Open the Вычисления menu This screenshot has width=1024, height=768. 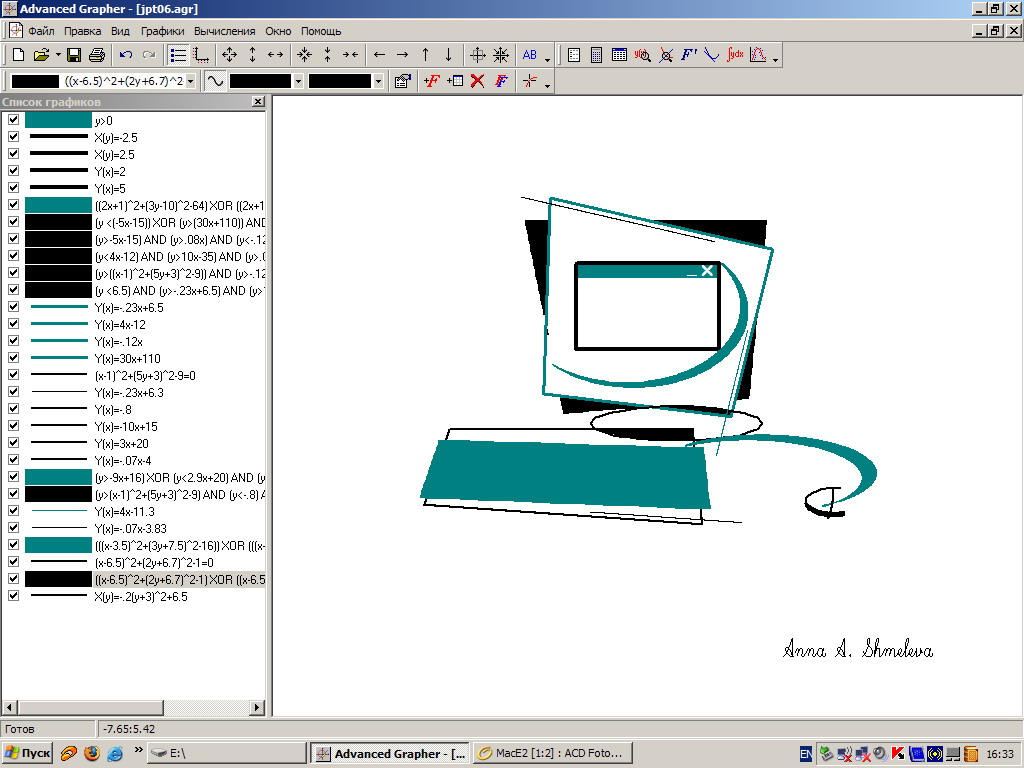[x=224, y=31]
